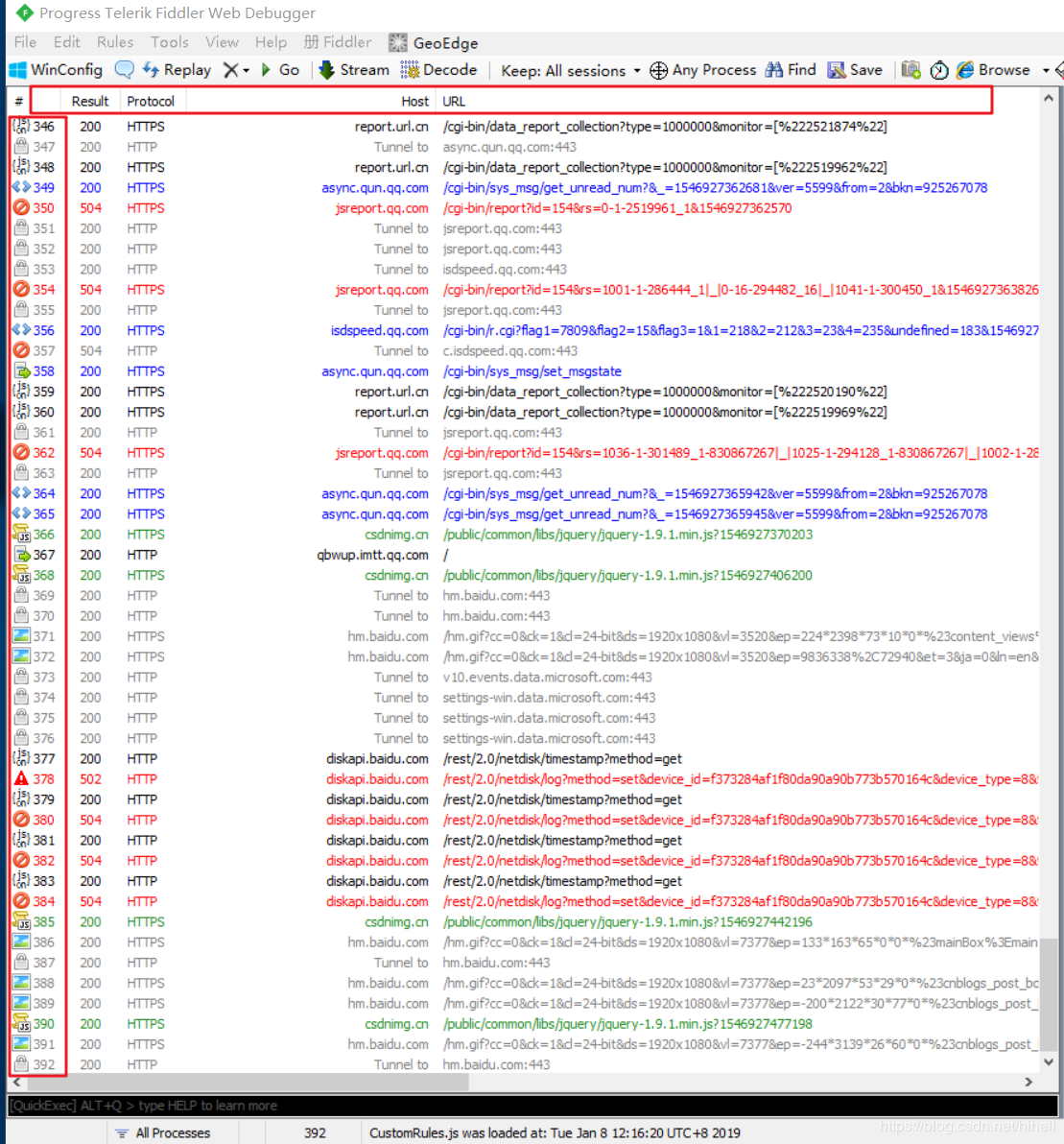Expand the Browse dropdown arrow
Screen dimensions: 1064x1144
(1046, 71)
